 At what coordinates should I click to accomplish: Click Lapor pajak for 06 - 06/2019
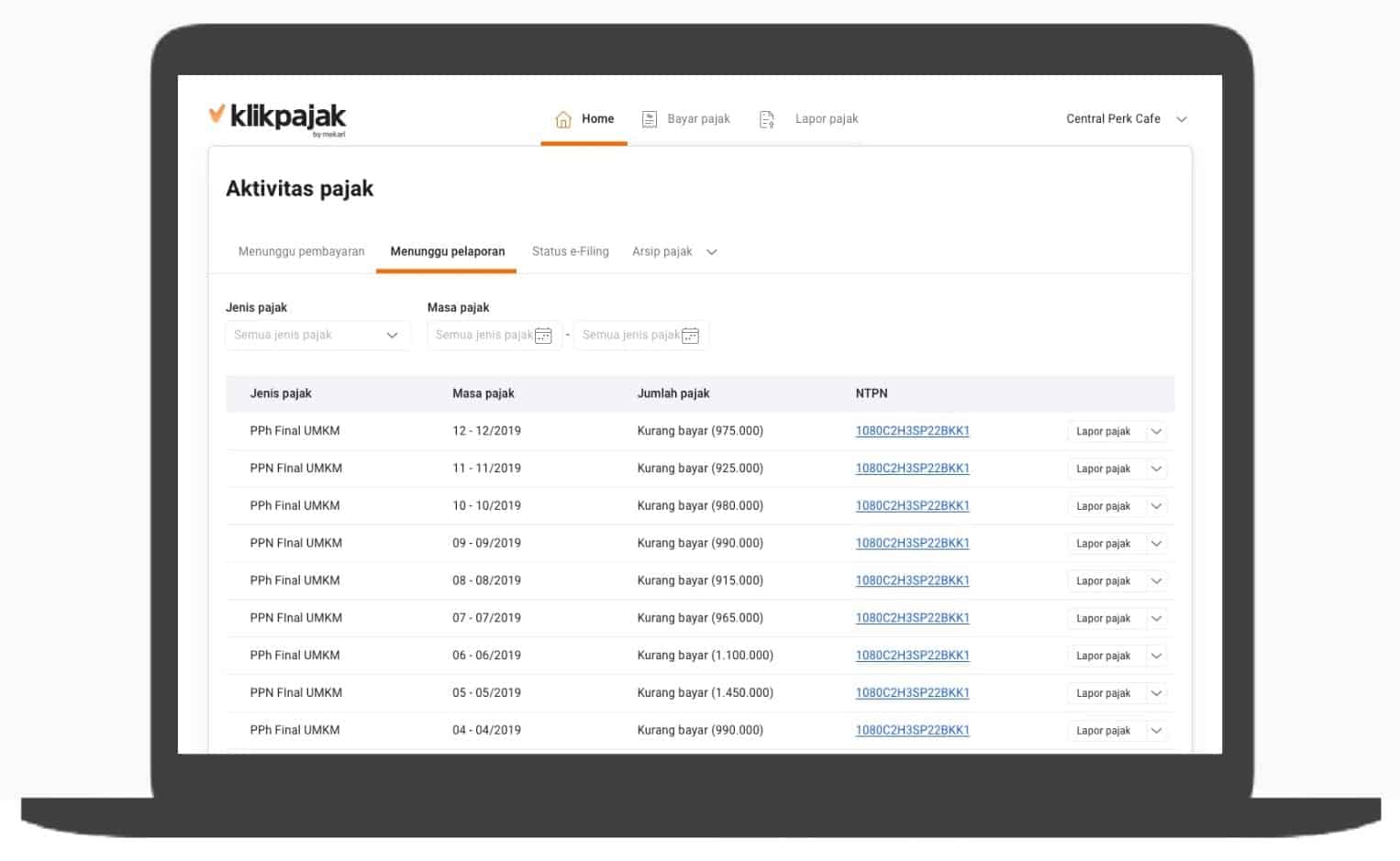click(1104, 657)
